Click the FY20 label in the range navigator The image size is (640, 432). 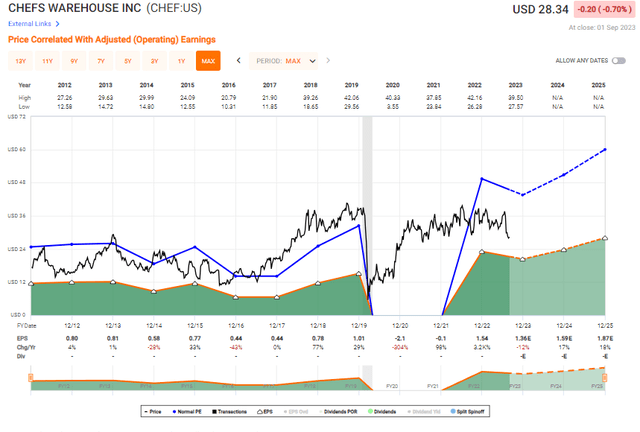[392, 386]
